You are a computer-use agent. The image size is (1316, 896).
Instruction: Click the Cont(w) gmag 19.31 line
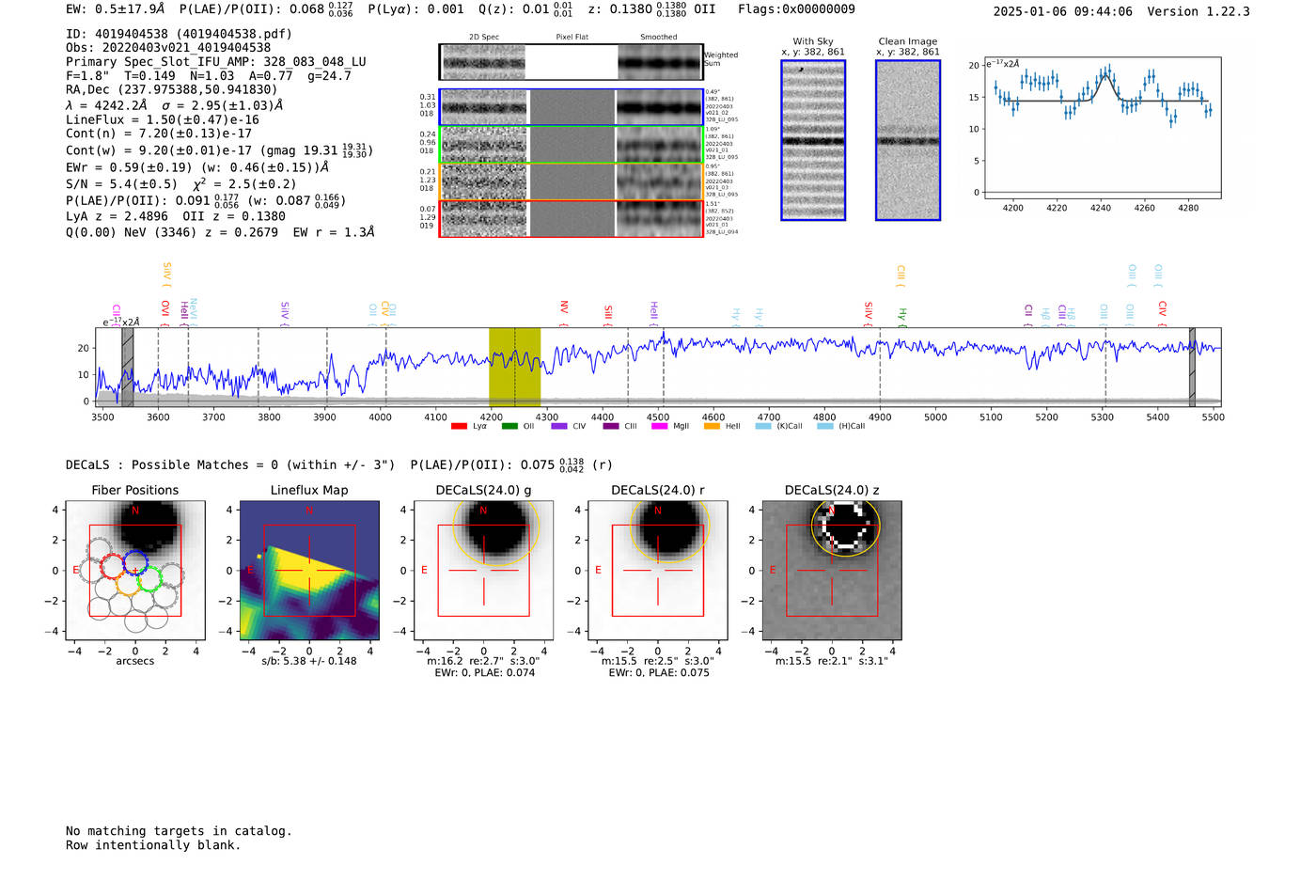(x=219, y=149)
